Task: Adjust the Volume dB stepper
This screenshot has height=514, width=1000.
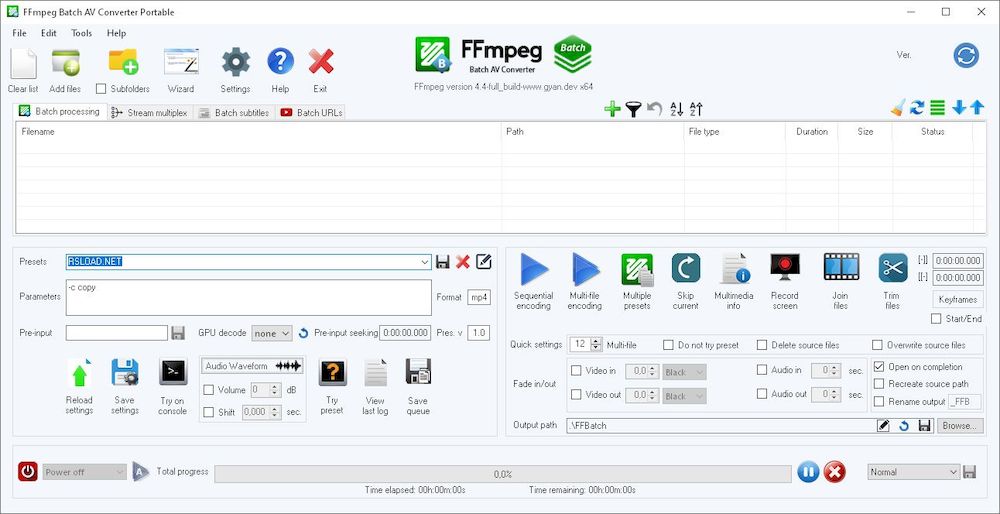Action: 275,390
